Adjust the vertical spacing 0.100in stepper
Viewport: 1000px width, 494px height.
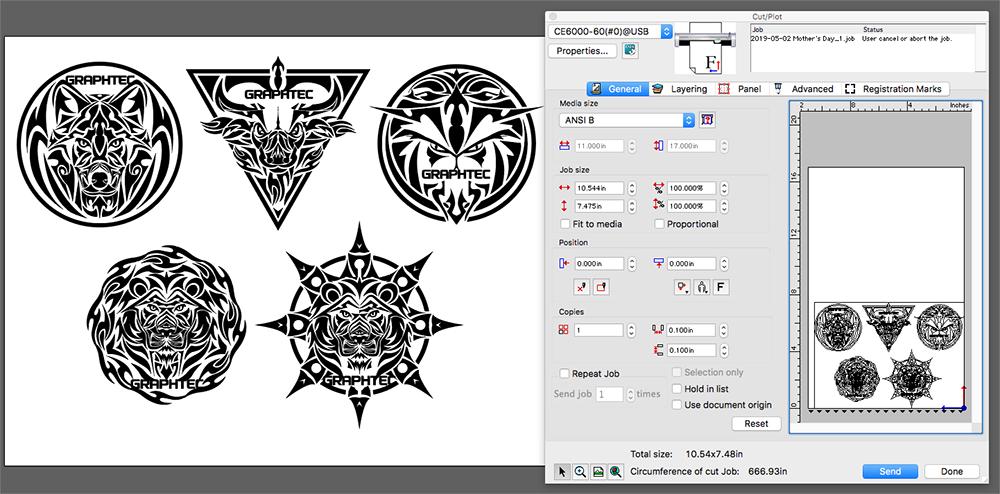pyautogui.click(x=724, y=351)
